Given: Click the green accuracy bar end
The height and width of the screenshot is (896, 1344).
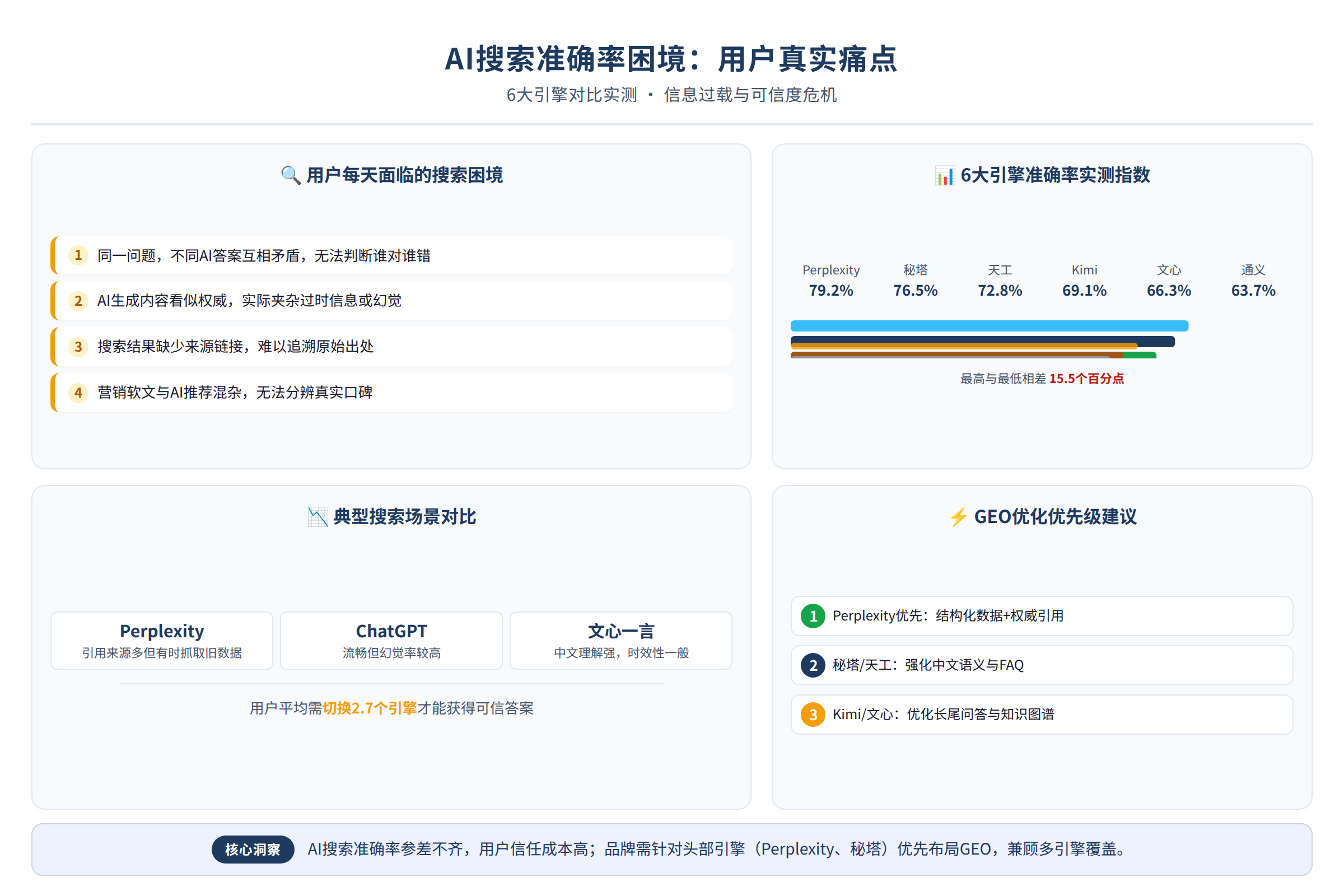Looking at the screenshot, I should (1141, 356).
